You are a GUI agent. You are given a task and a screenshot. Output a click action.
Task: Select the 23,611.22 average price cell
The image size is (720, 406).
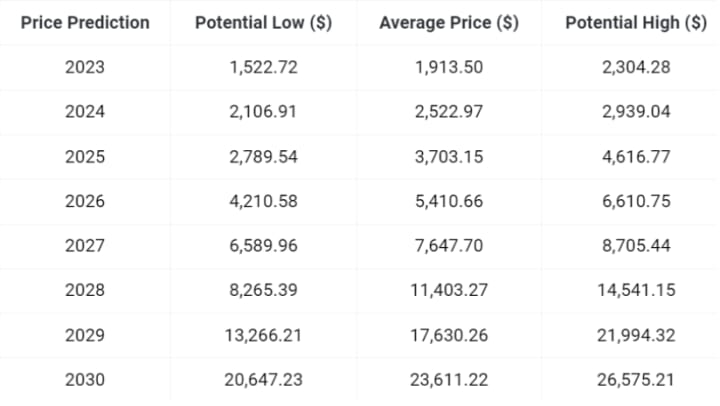tap(449, 379)
